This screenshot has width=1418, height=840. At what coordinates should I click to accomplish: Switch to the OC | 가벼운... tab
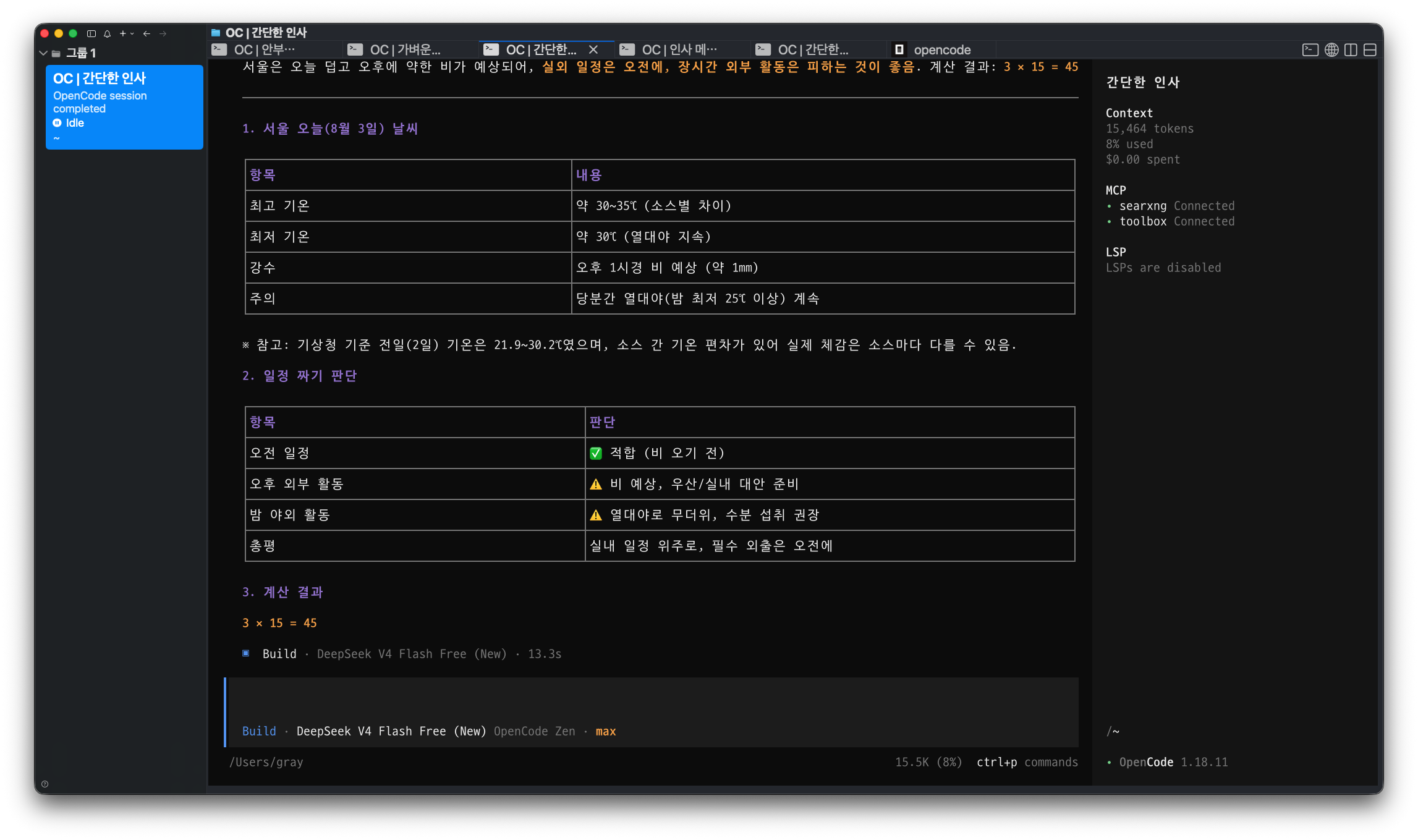[x=411, y=49]
